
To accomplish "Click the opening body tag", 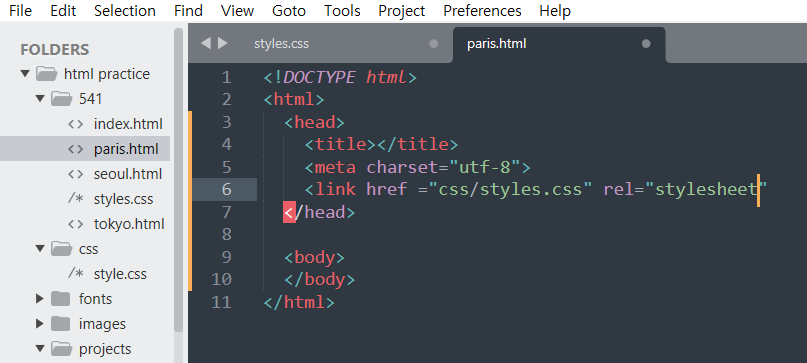I will tap(314, 257).
